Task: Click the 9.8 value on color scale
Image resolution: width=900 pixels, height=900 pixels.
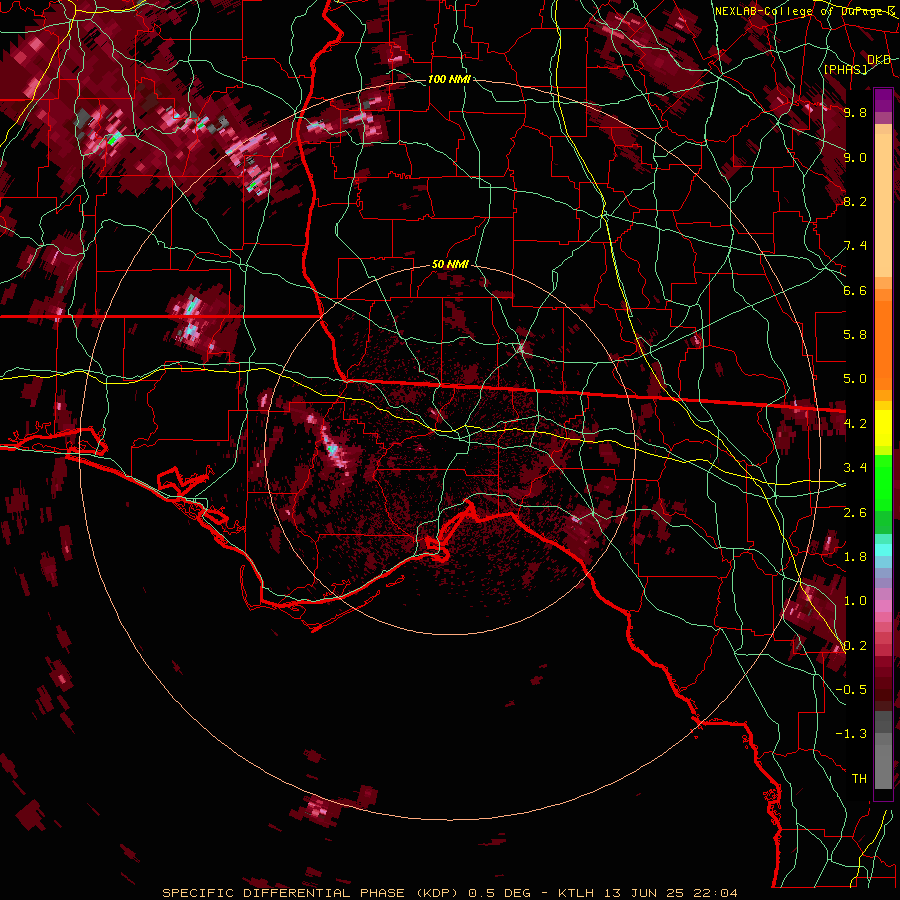Action: point(855,112)
